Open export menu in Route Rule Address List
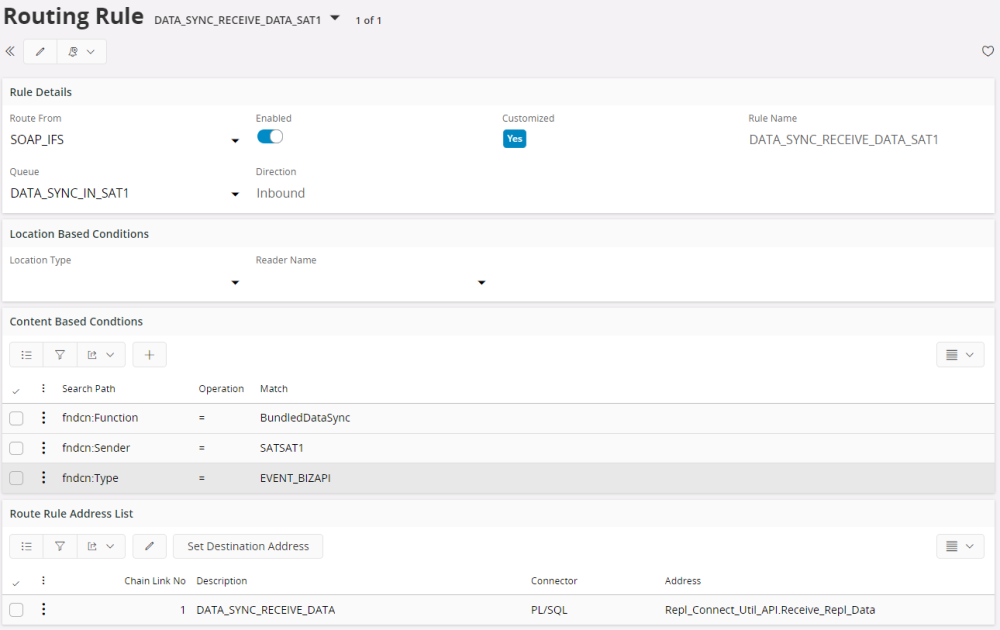This screenshot has width=1000, height=630. coord(100,546)
